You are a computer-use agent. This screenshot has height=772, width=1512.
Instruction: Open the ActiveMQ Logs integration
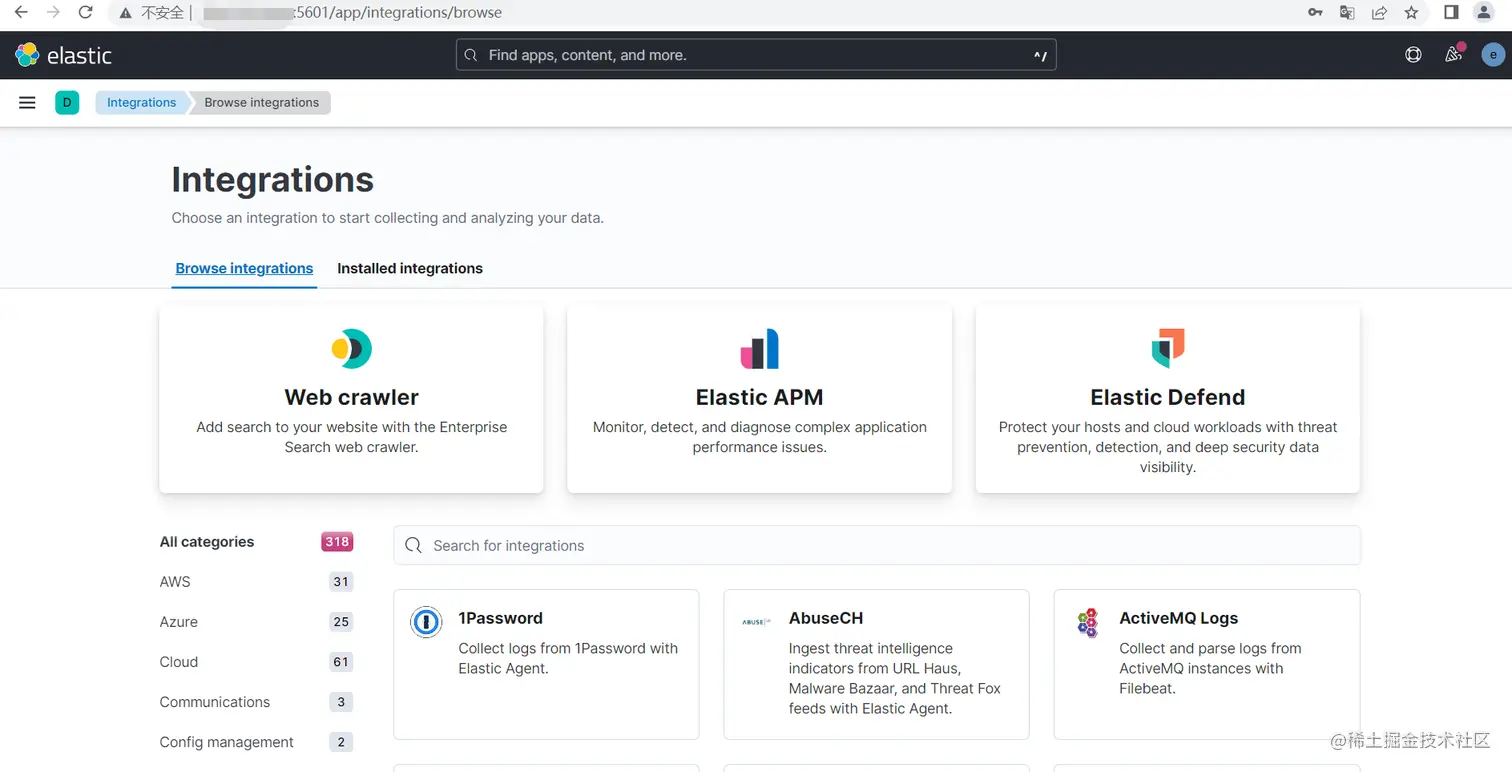click(1178, 618)
